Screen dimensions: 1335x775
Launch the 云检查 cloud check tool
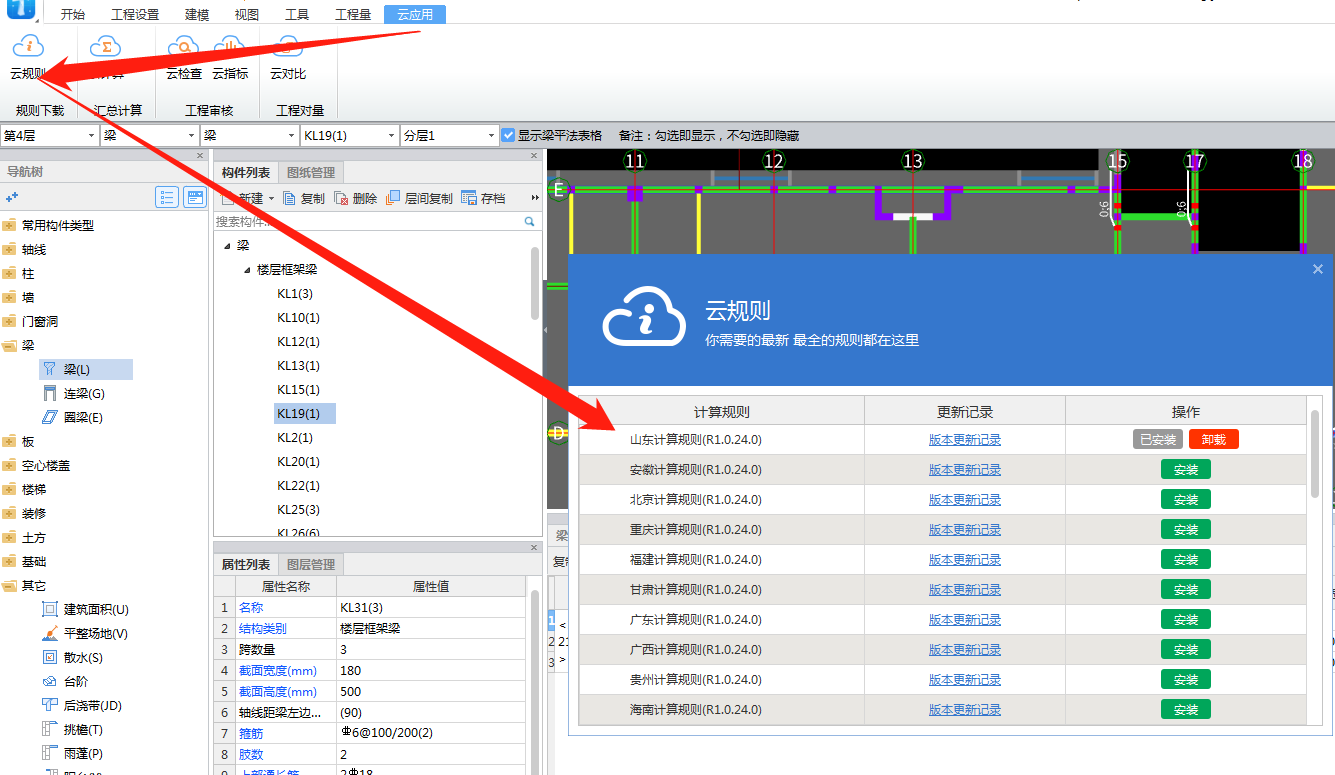click(184, 57)
